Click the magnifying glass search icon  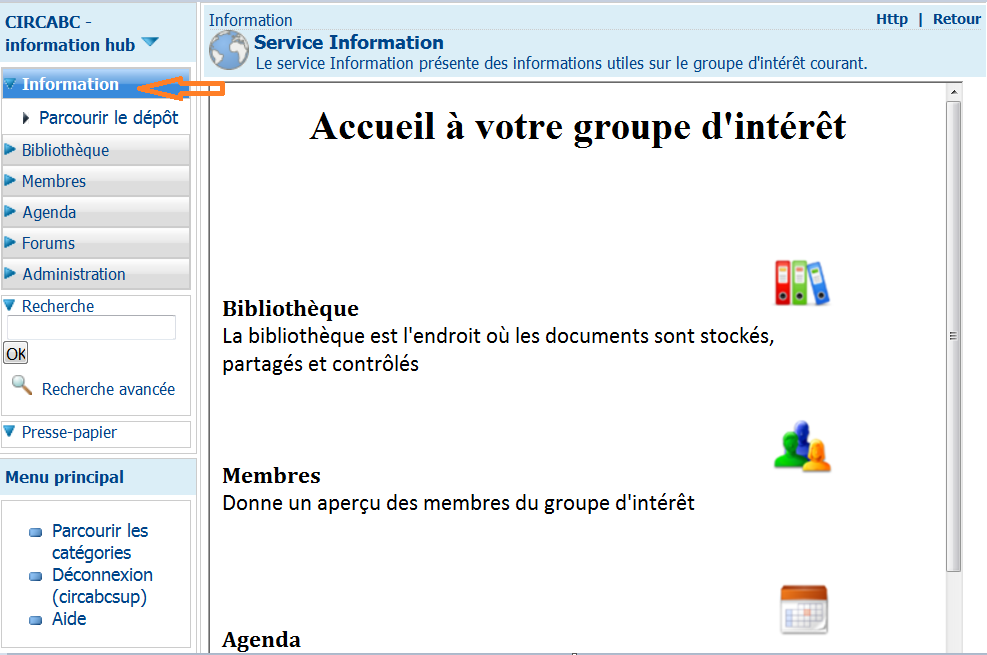(x=21, y=385)
